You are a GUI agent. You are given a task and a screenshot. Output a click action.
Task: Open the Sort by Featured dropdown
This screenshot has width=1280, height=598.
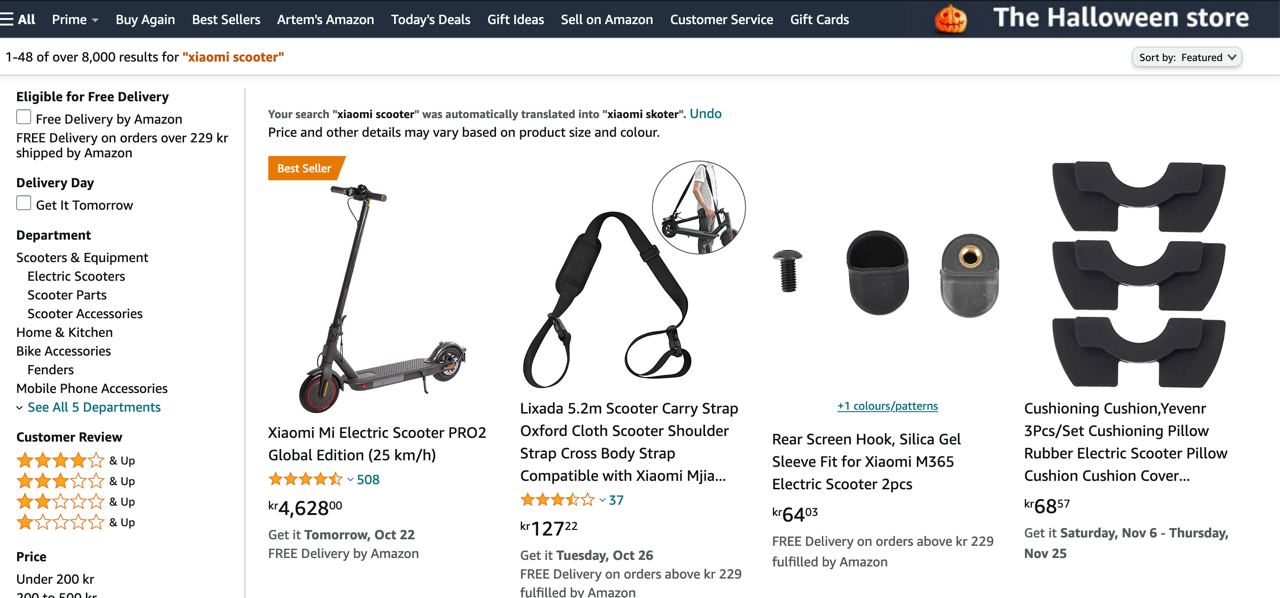coord(1188,57)
